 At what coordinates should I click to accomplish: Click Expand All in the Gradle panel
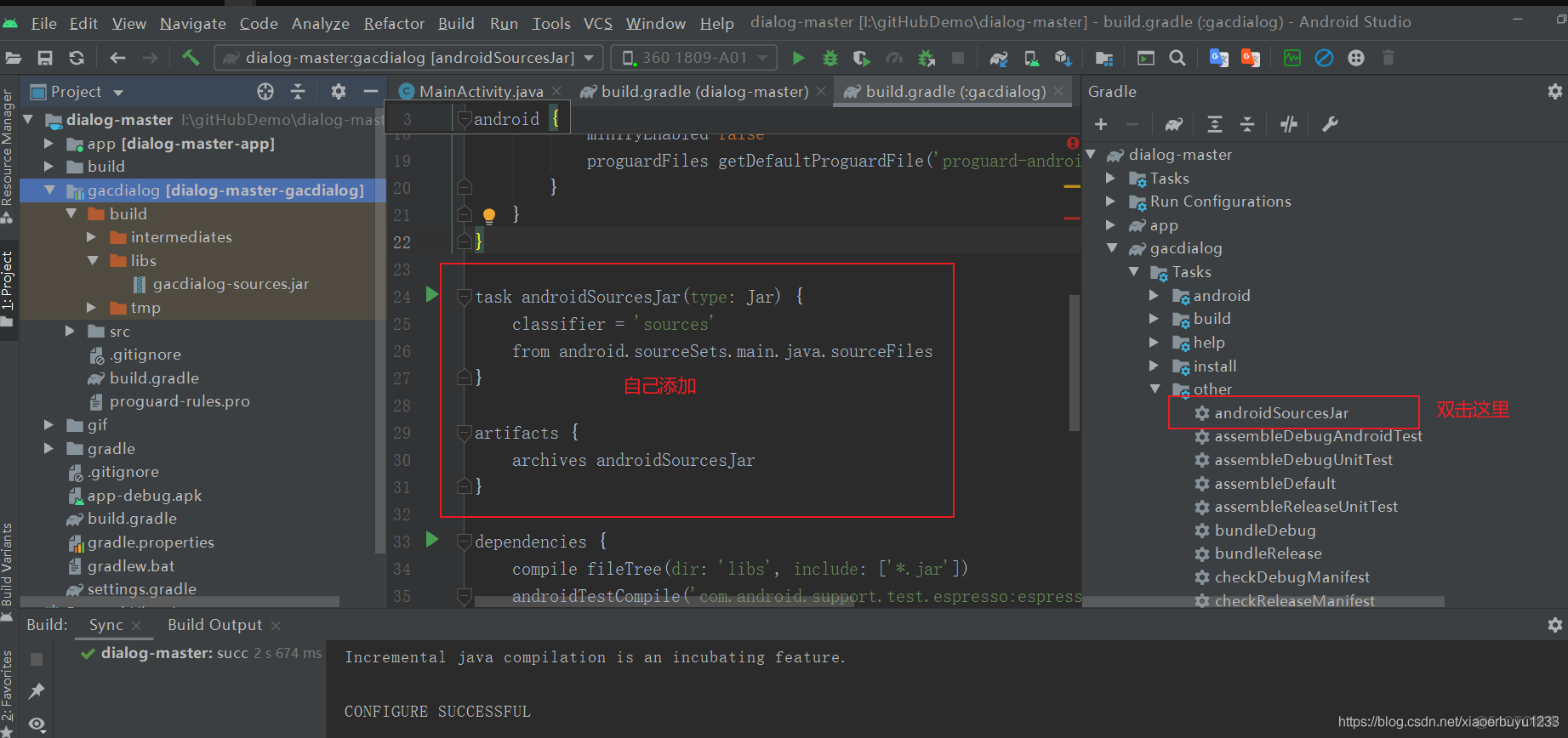[x=1215, y=124]
